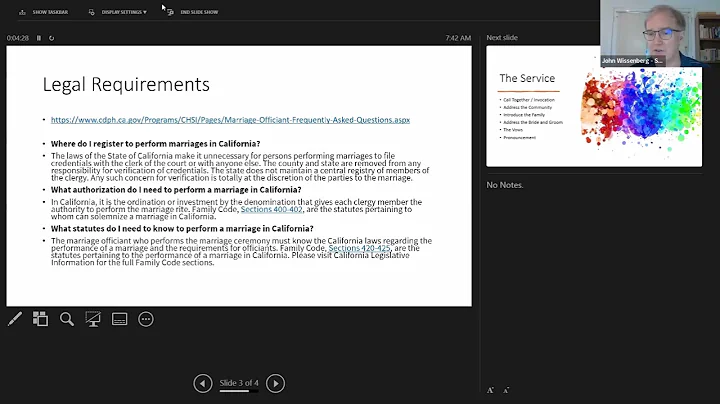The height and width of the screenshot is (404, 720).
Task: Activate the zoom into slide magnifier
Action: tap(67, 319)
